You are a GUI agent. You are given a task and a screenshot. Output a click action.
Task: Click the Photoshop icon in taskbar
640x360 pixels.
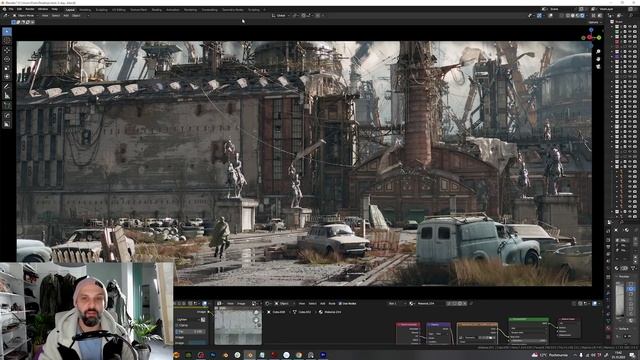[213, 355]
